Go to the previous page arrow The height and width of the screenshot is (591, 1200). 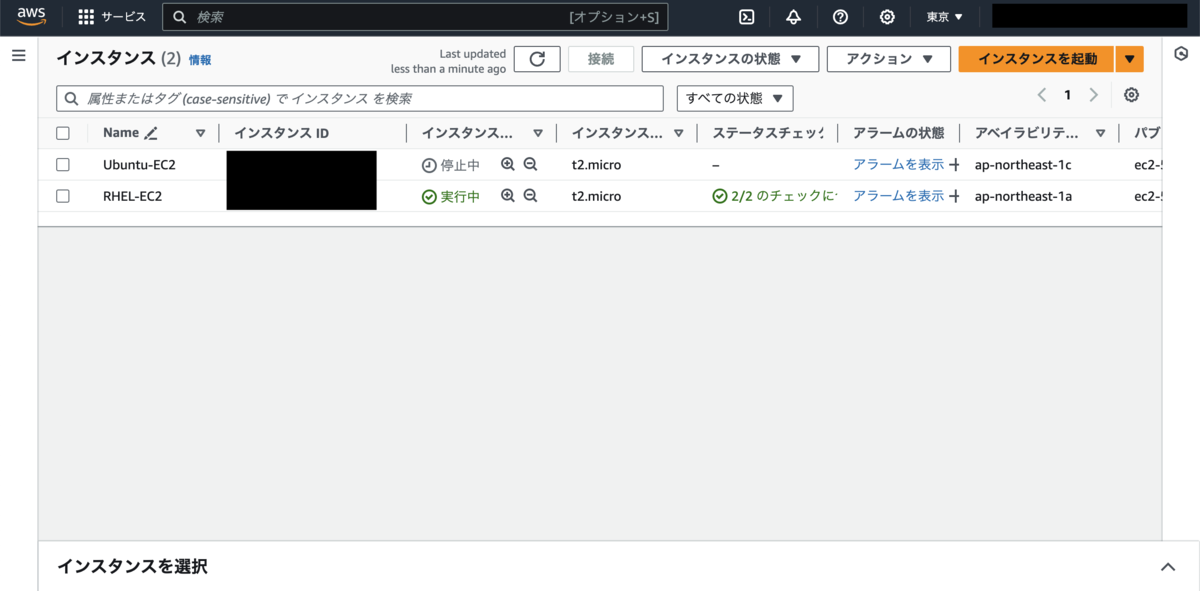pyautogui.click(x=1042, y=95)
